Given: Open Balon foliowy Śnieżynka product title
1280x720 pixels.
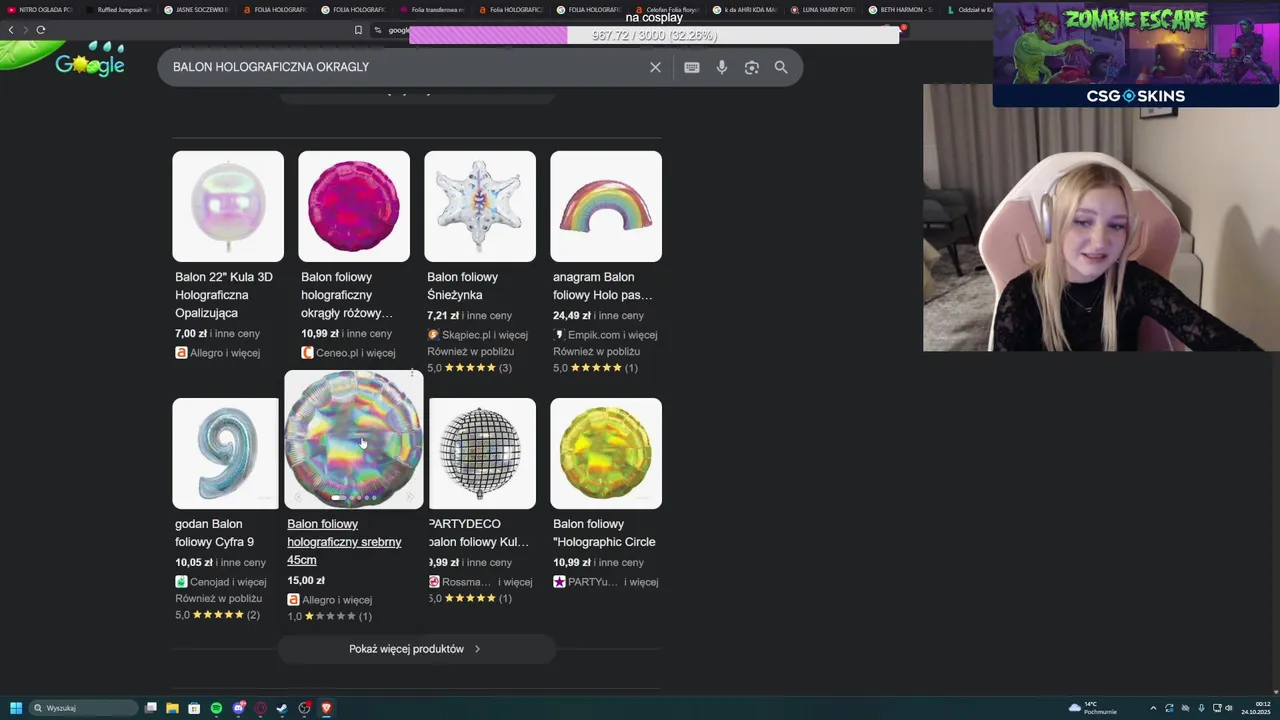Looking at the screenshot, I should click(x=462, y=286).
